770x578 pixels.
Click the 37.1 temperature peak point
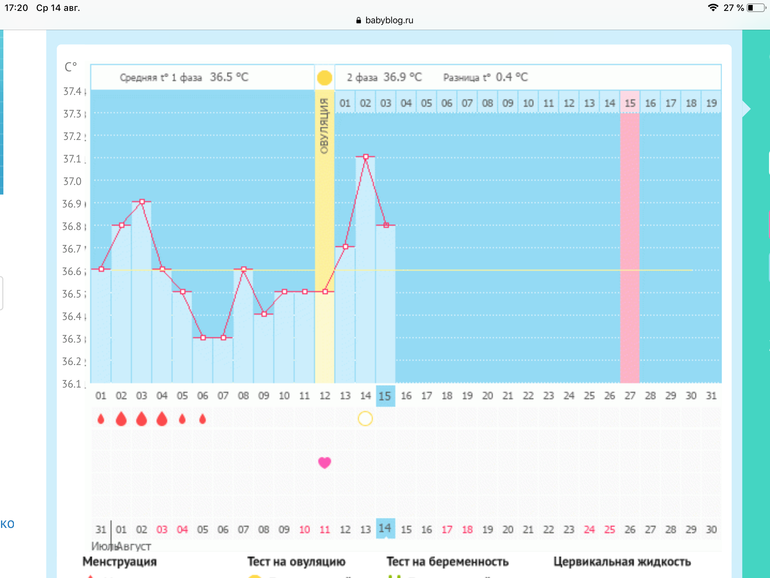click(x=366, y=157)
